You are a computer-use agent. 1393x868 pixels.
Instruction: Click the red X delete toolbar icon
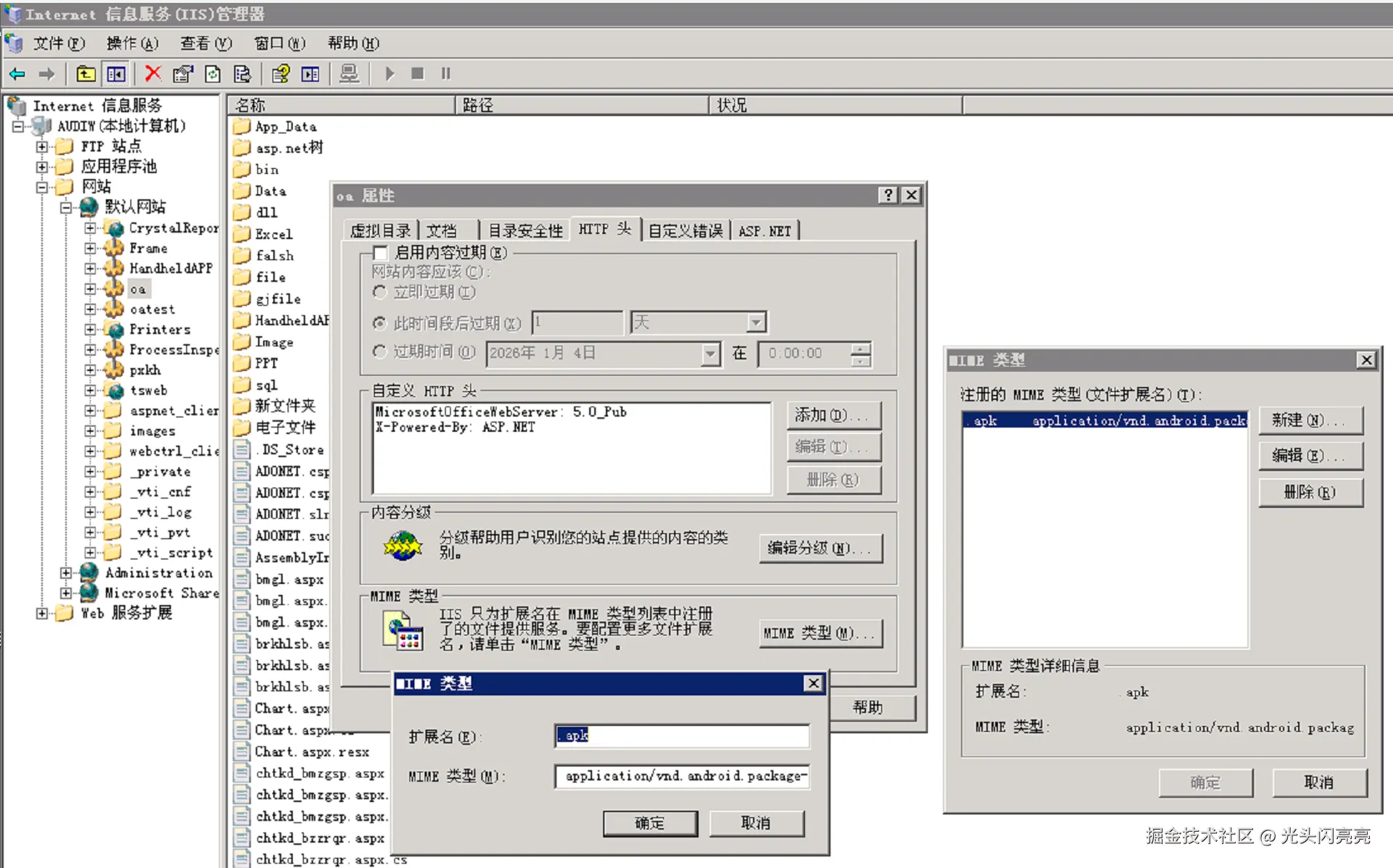click(152, 73)
